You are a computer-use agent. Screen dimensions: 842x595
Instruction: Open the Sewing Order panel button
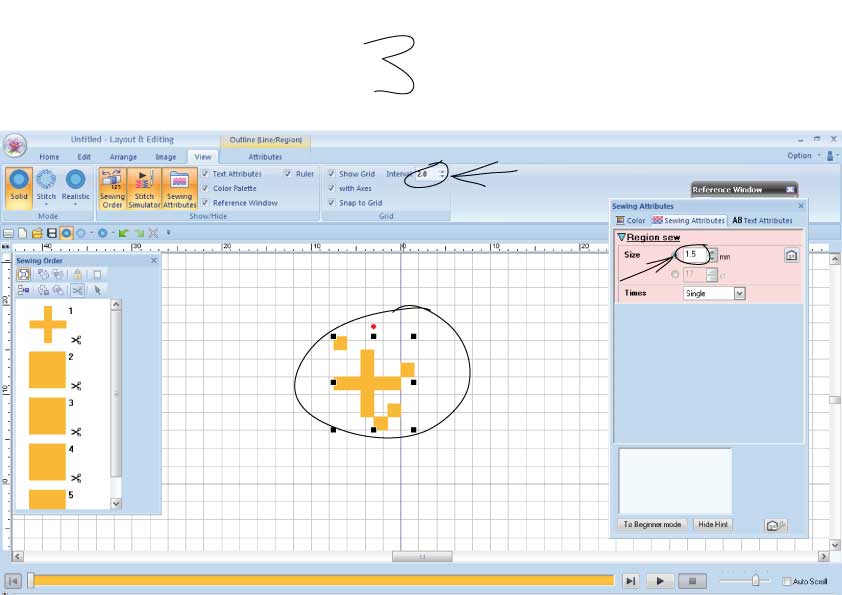pyautogui.click(x=112, y=185)
